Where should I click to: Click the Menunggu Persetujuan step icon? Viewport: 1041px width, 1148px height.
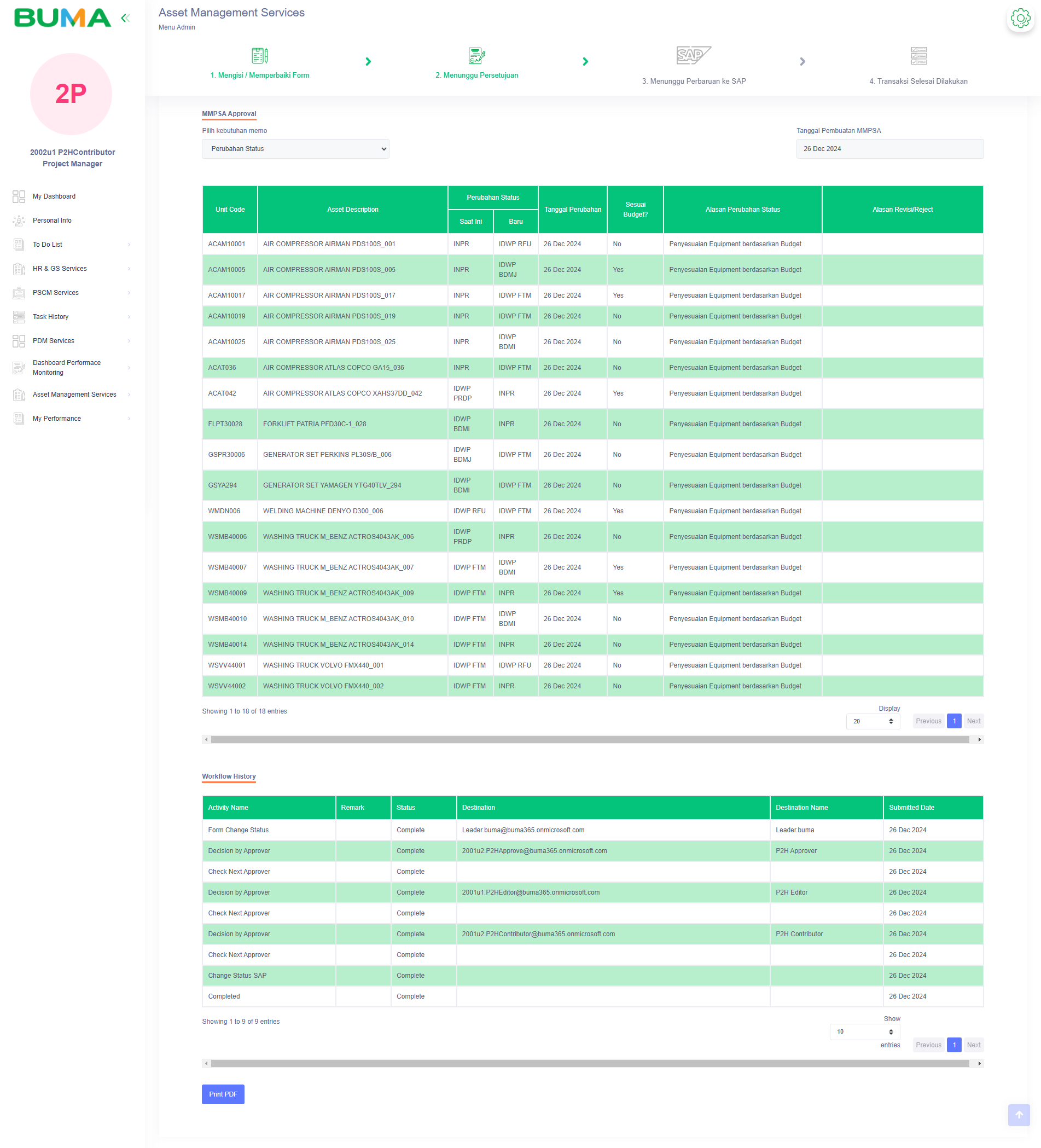click(476, 55)
